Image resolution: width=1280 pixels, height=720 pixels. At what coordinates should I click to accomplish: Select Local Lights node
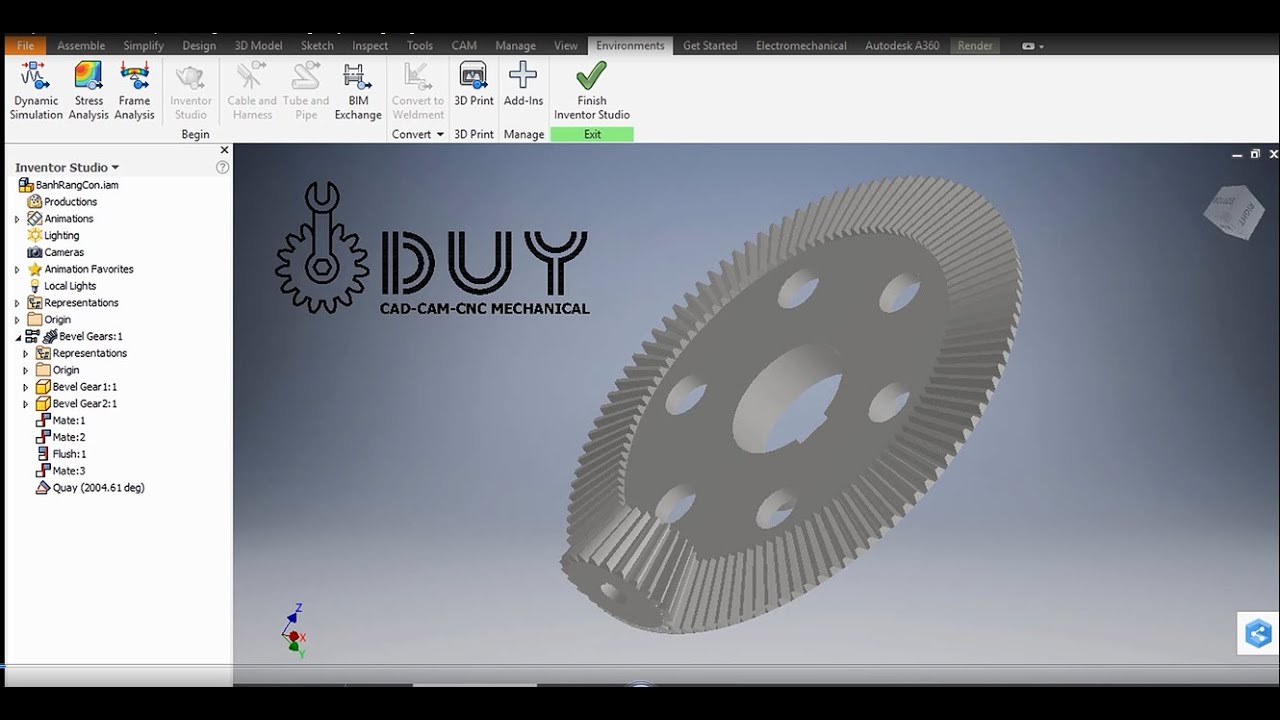62,286
